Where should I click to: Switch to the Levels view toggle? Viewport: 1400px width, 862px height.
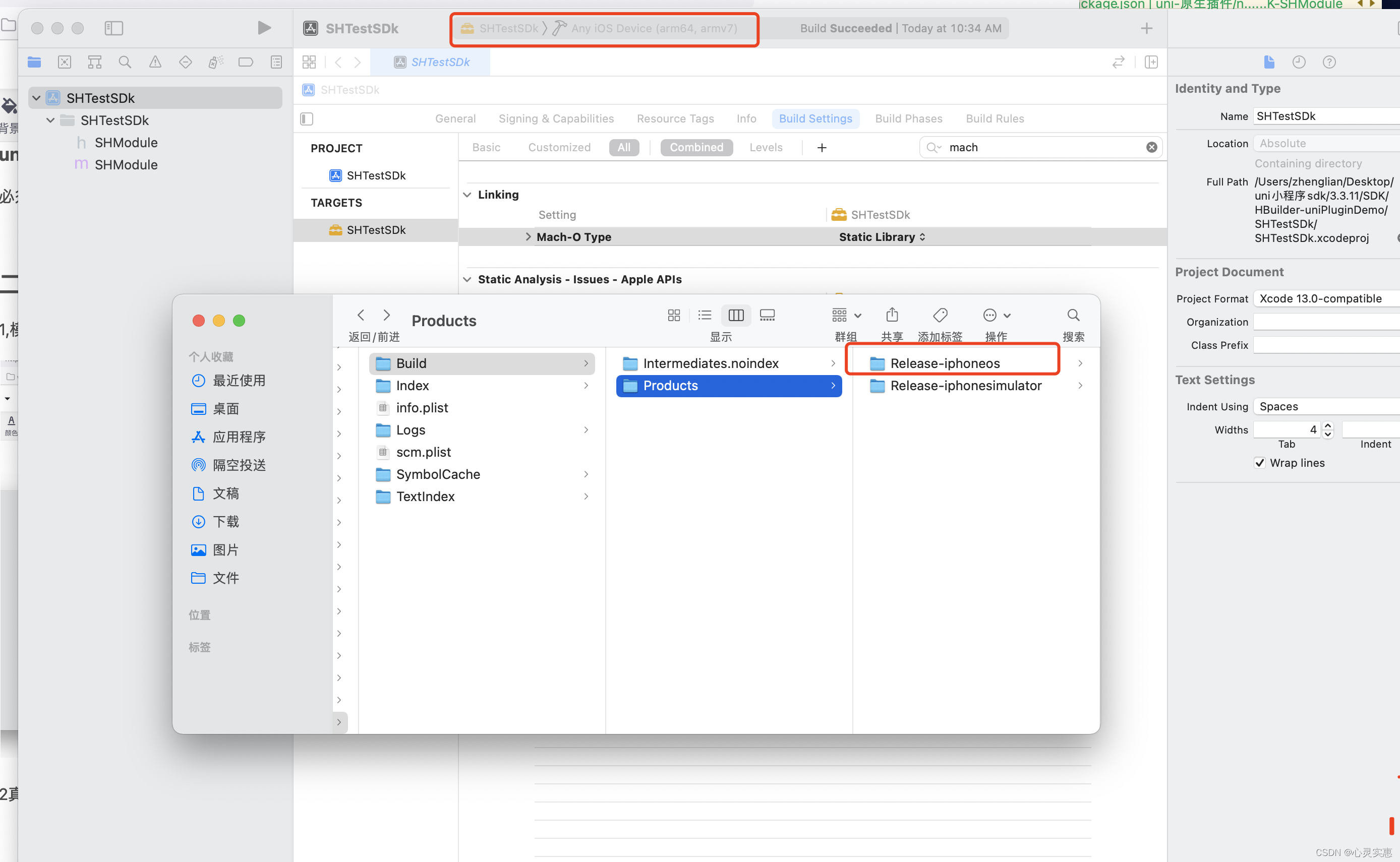[x=765, y=148]
